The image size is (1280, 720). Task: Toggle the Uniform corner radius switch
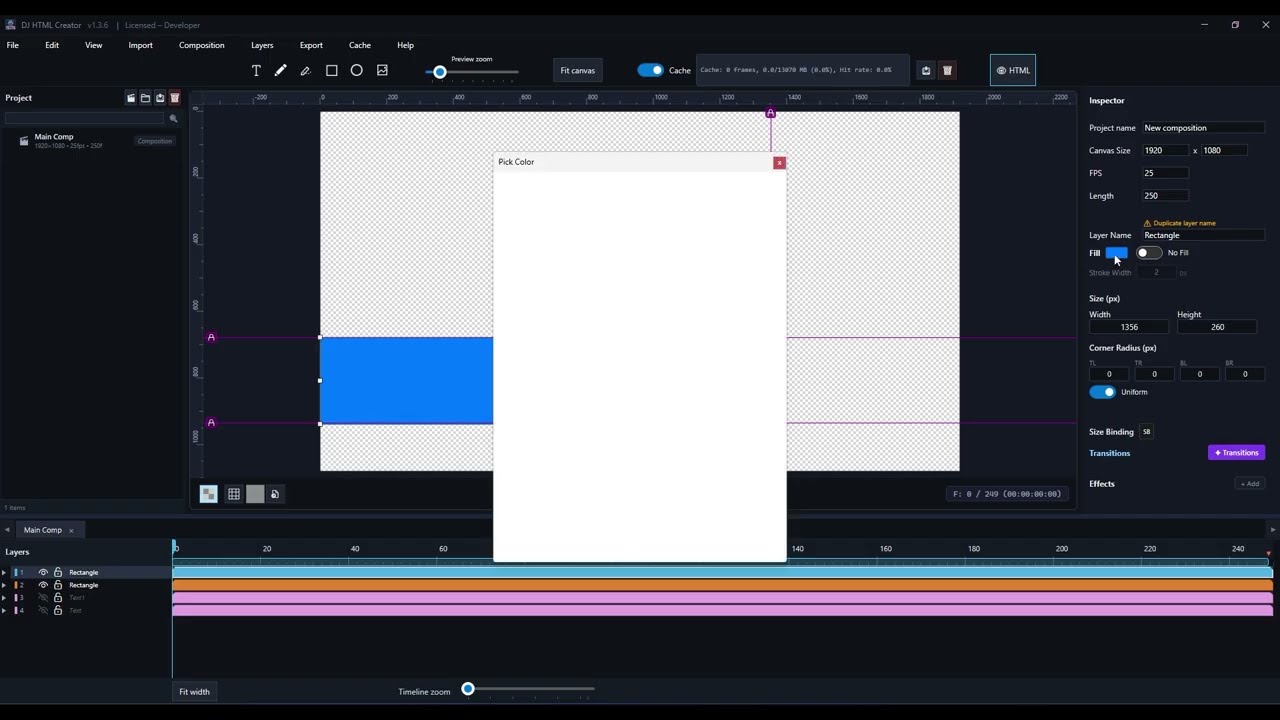(1102, 392)
